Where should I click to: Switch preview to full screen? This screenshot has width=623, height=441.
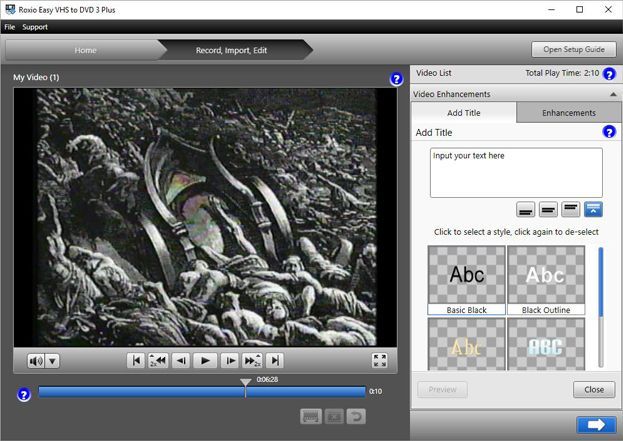click(379, 360)
